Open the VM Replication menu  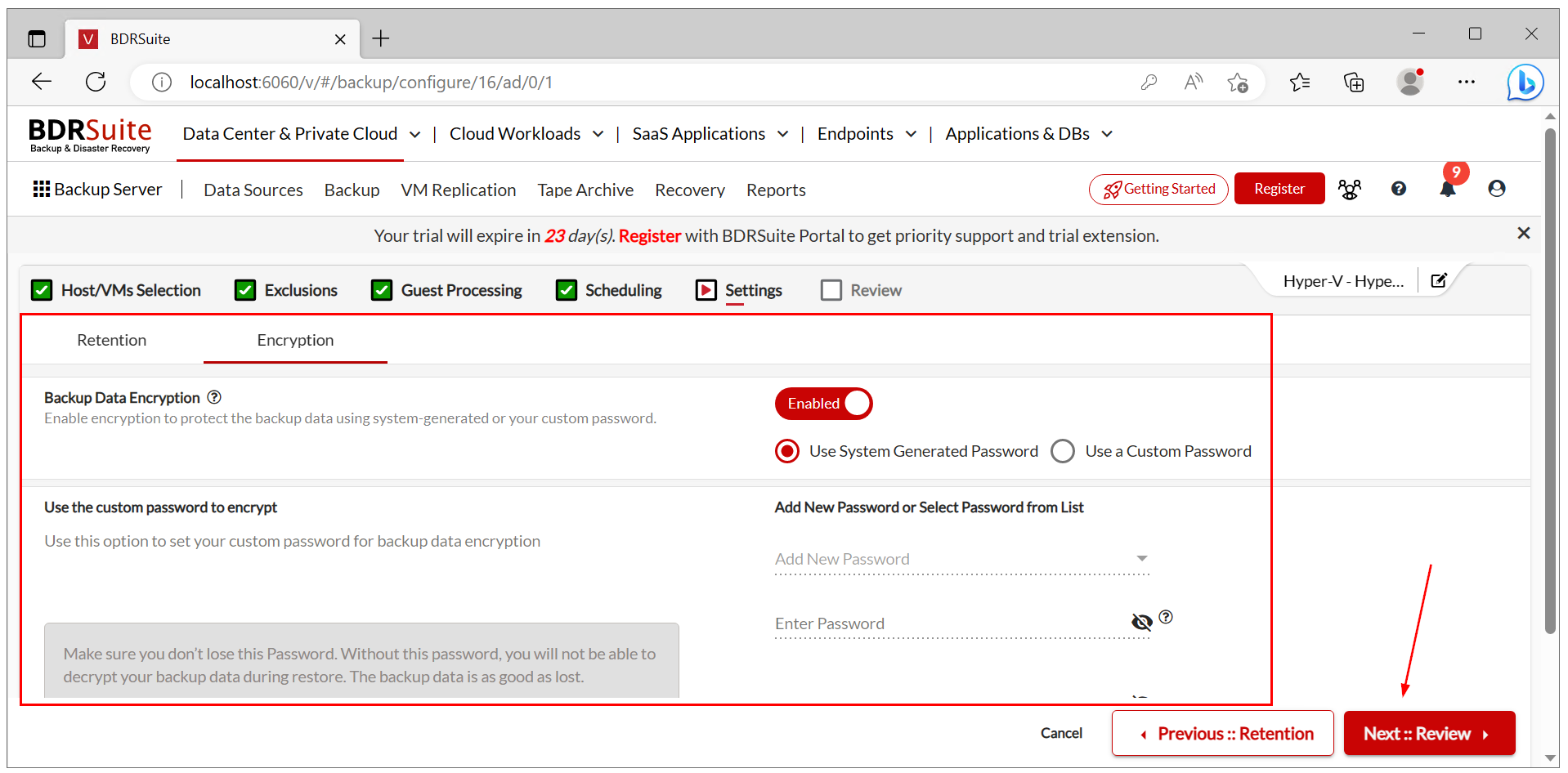pos(459,190)
